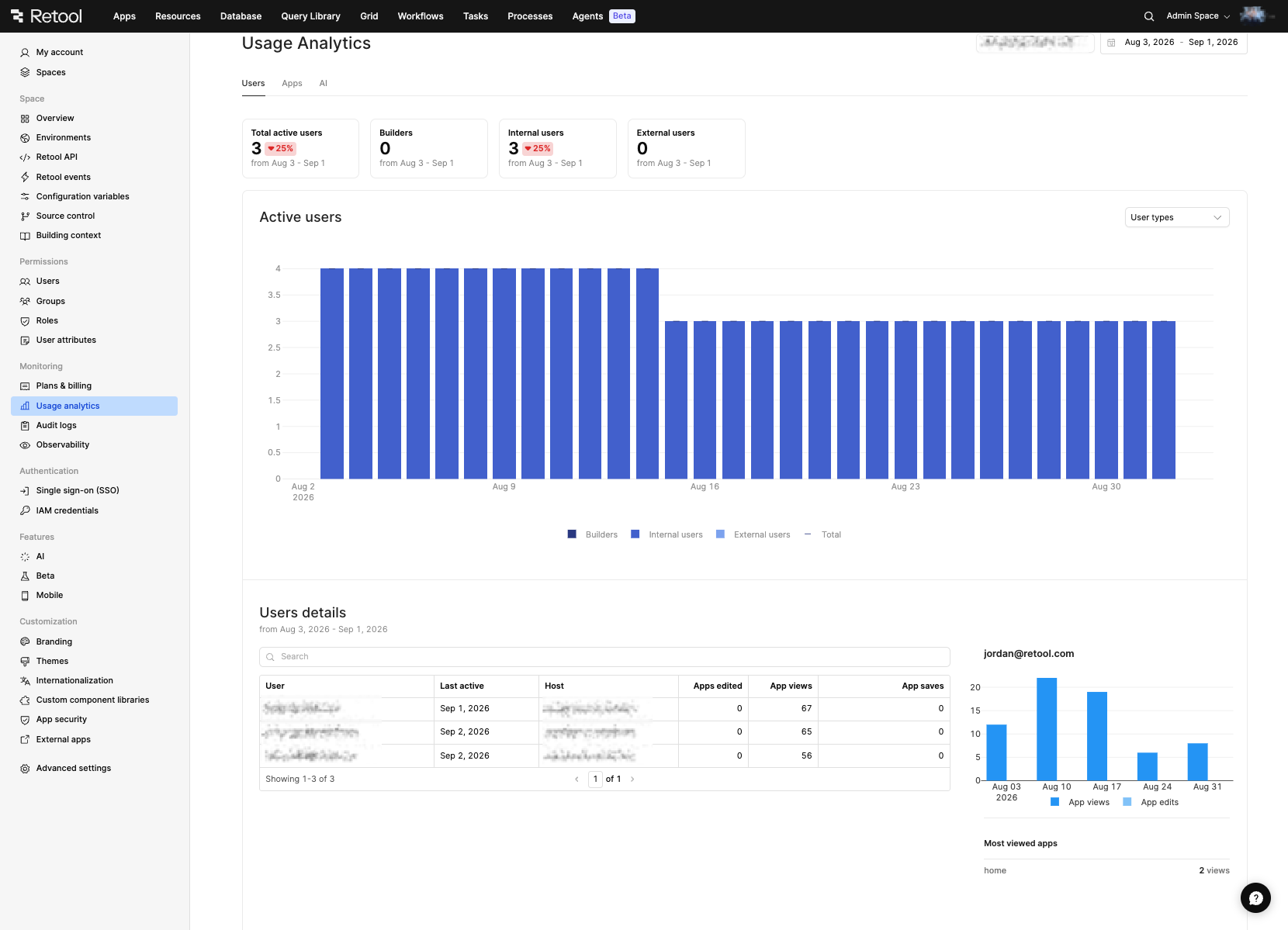Click the Audit logs clipboard icon

(25, 426)
